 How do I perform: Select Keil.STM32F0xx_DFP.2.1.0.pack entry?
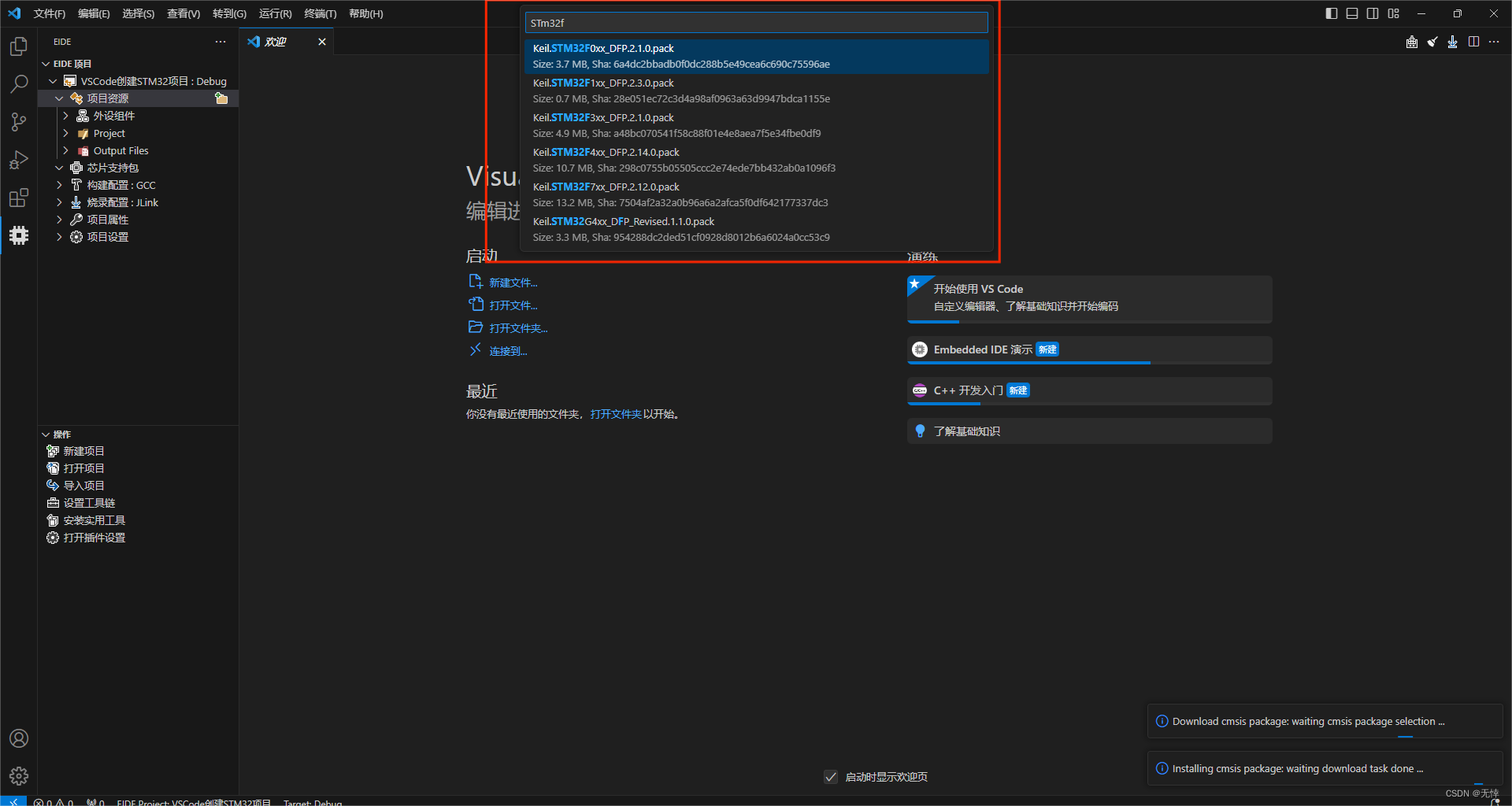tap(756, 56)
